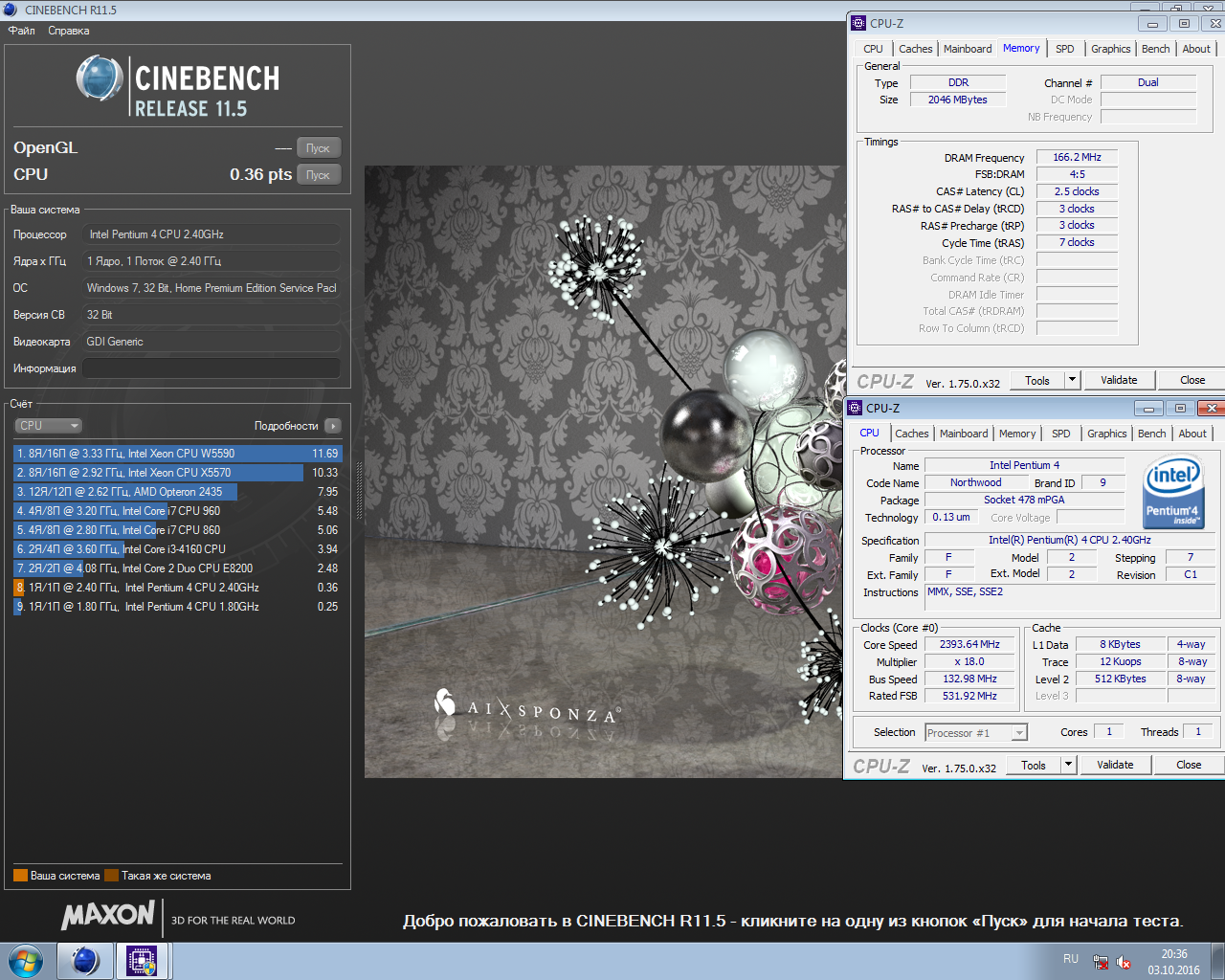Click the Процессор field value
Image resolution: width=1225 pixels, height=980 pixels.
pos(212,234)
